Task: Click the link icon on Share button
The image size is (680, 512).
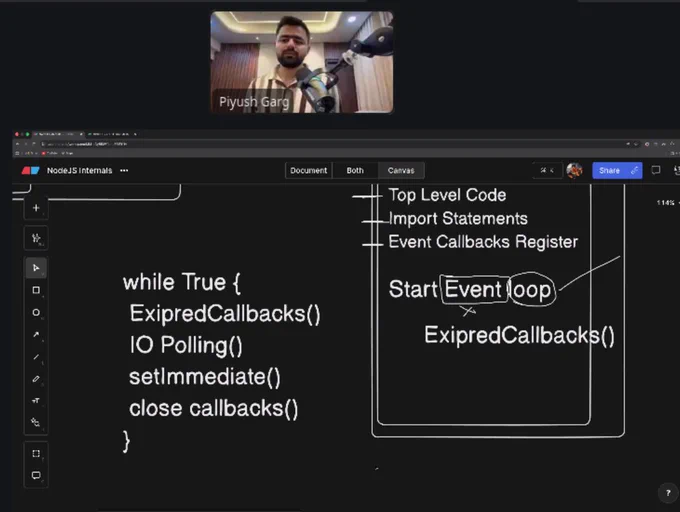Action: tap(634, 170)
